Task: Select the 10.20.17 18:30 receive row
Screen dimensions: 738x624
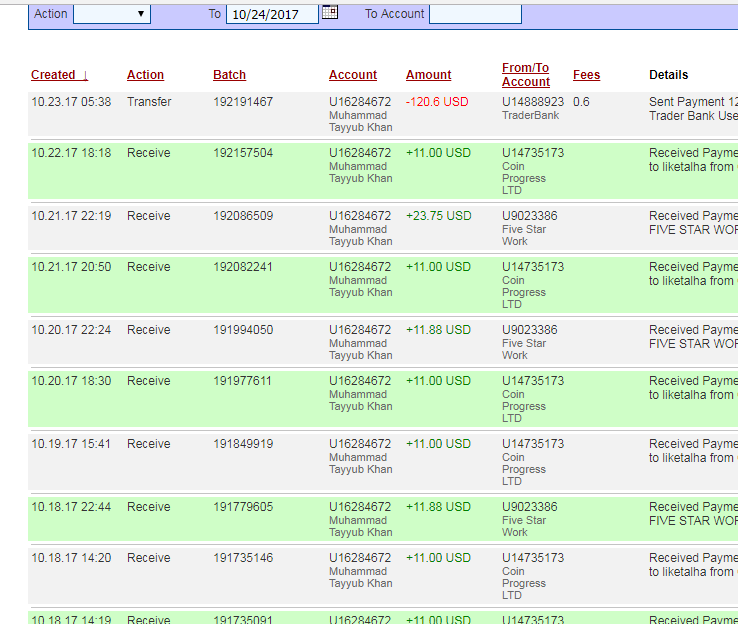Action: 71,381
